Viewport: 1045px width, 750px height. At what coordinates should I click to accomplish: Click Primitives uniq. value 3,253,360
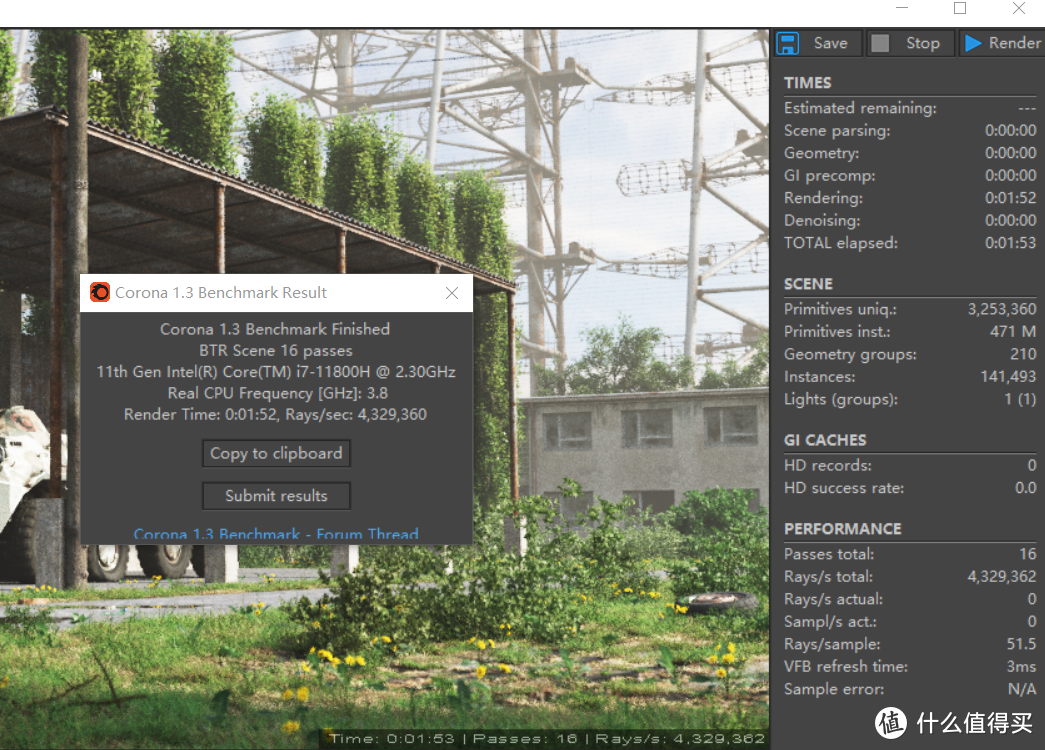(x=1002, y=309)
